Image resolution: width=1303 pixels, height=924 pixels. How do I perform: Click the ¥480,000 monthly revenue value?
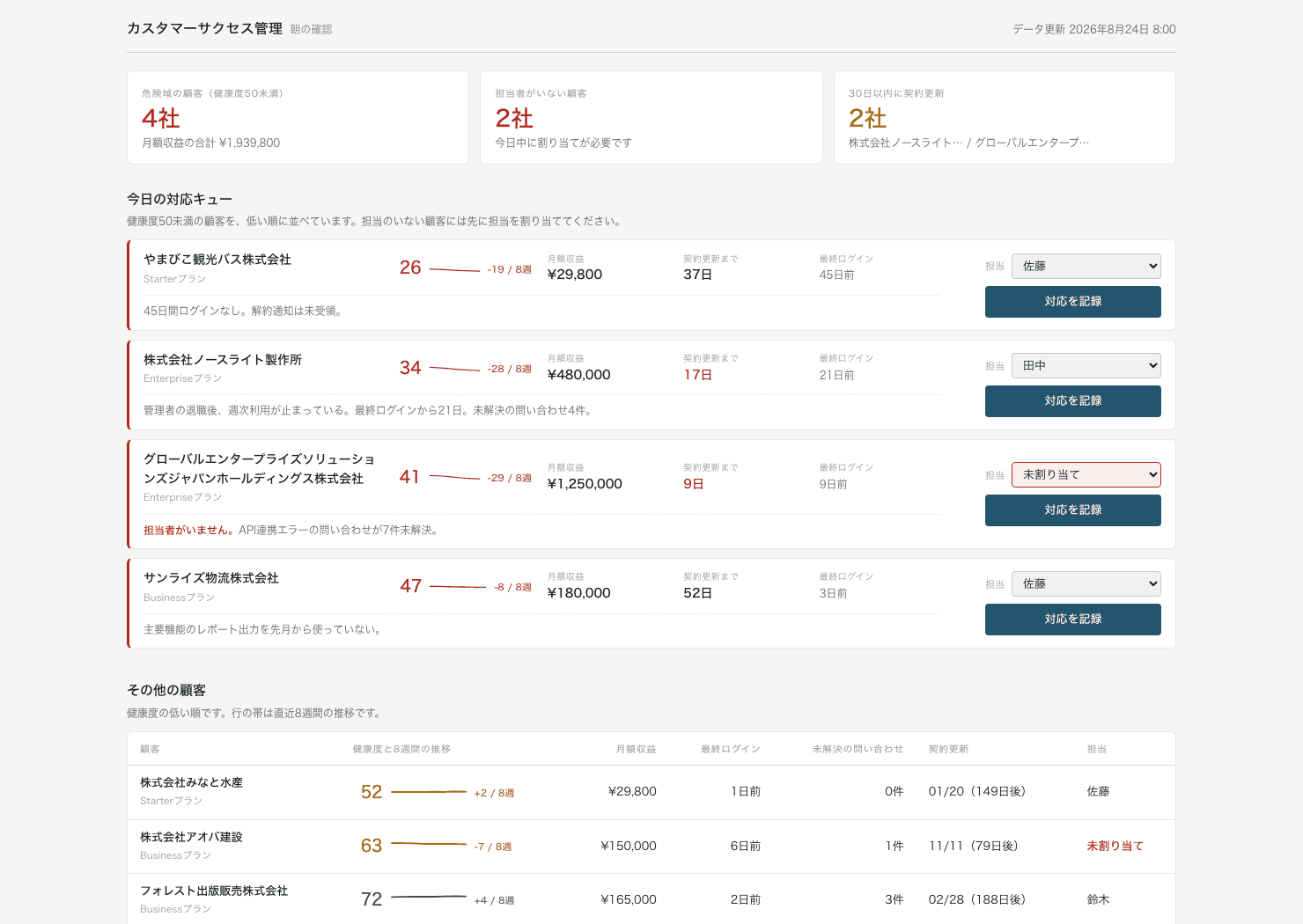(x=578, y=375)
